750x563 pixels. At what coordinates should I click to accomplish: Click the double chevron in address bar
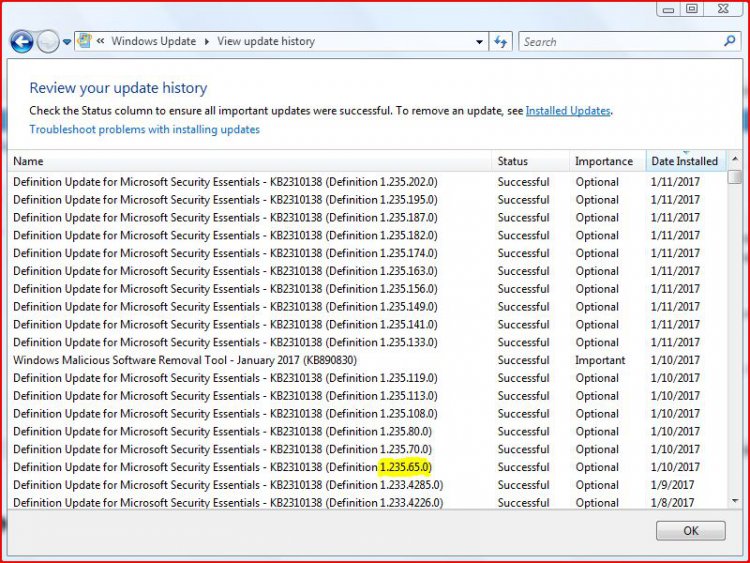(x=100, y=41)
